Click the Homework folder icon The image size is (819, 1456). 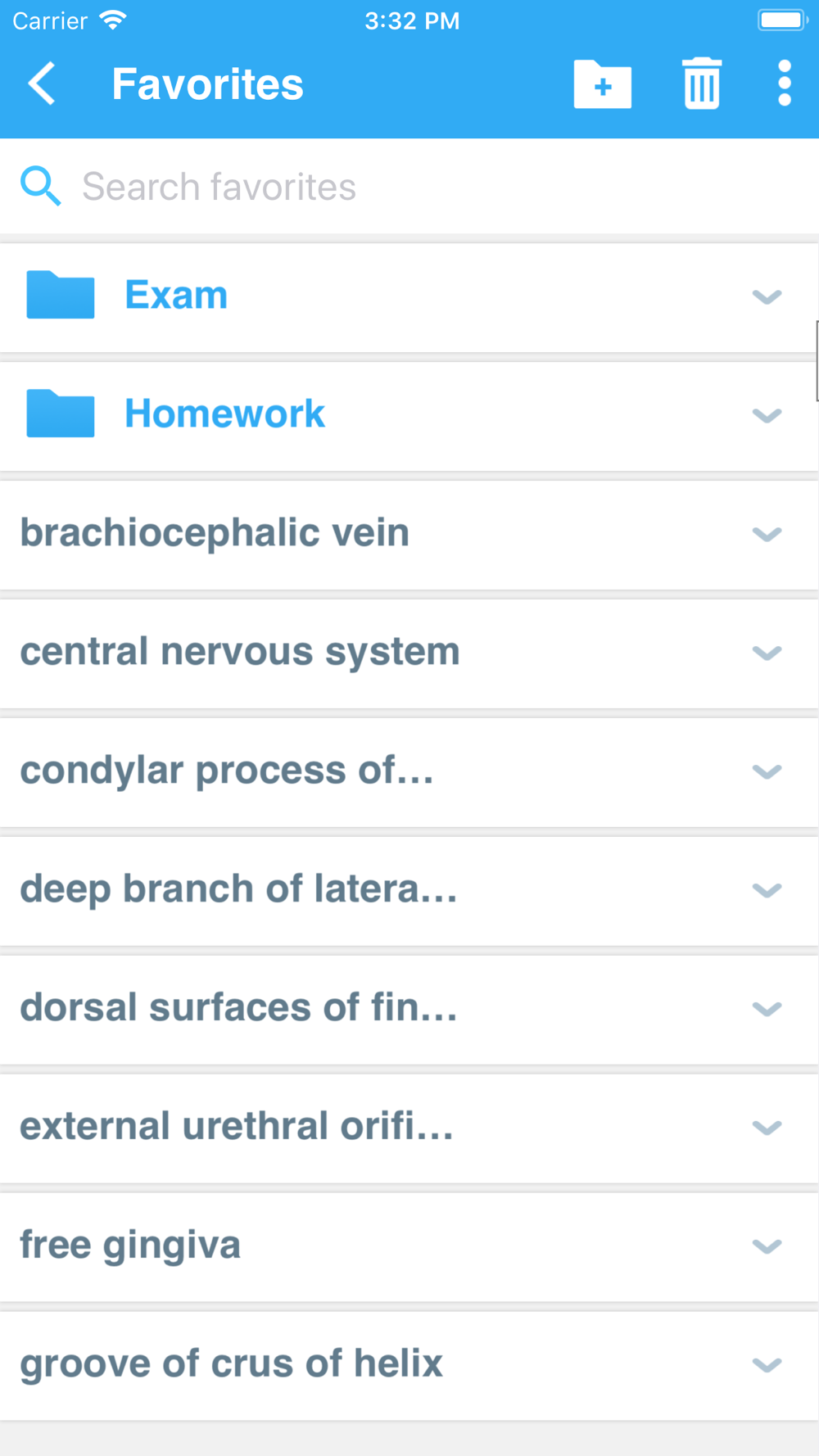pos(61,414)
